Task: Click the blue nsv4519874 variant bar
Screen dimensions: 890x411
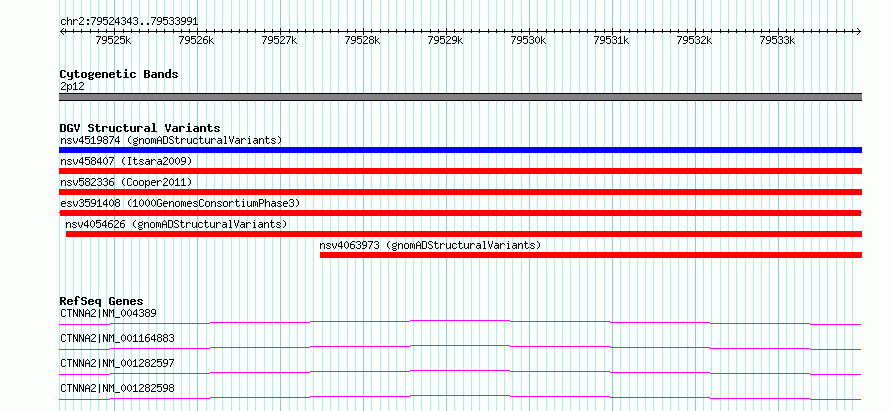Action: (x=460, y=150)
